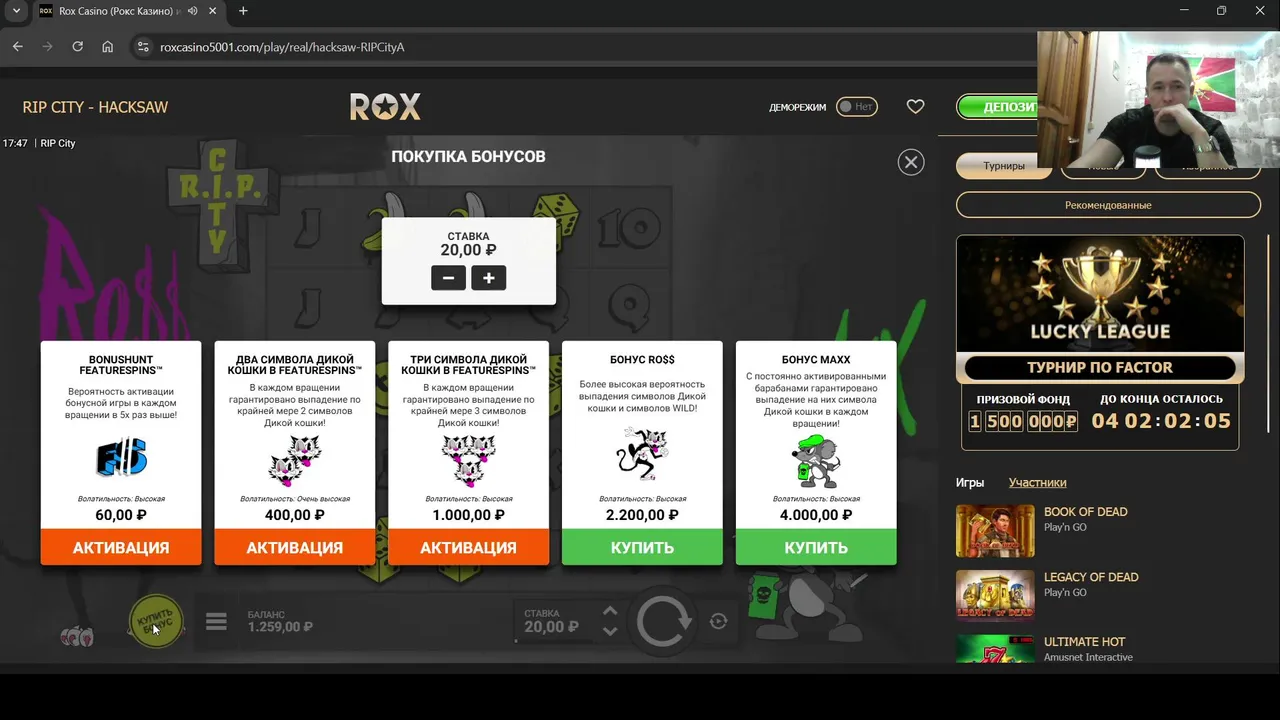
Task: Open Ultimate Hot game thumbnail
Action: tap(995, 649)
